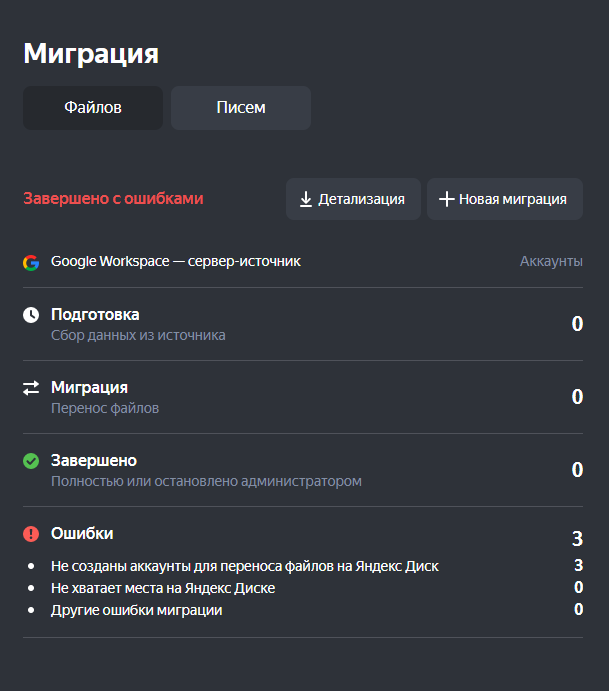Click the Google logo icon
609x691 pixels.
pos(31,262)
